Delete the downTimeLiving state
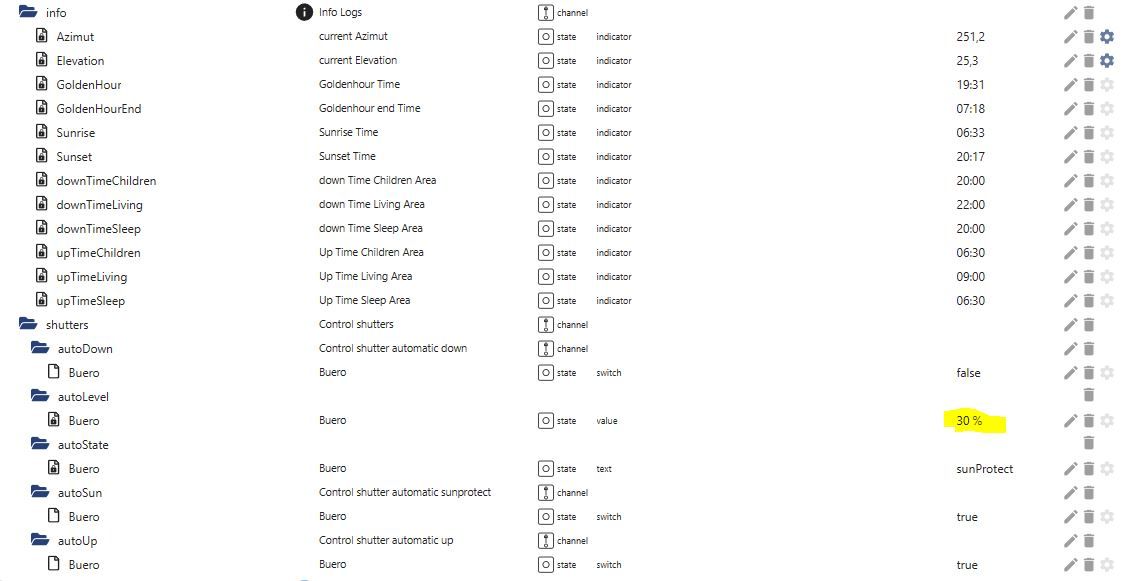Image resolution: width=1129 pixels, height=581 pixels. pos(1089,205)
